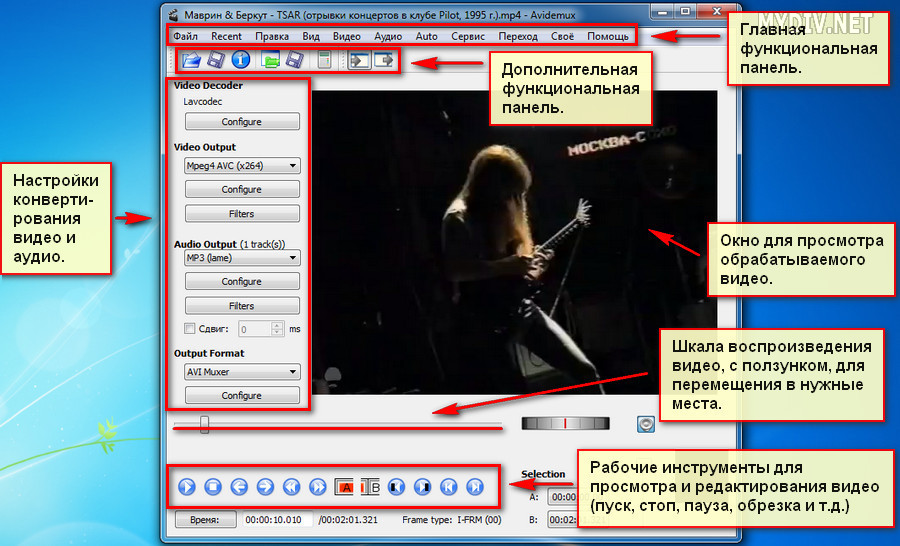Set selection start marker A

tap(344, 487)
